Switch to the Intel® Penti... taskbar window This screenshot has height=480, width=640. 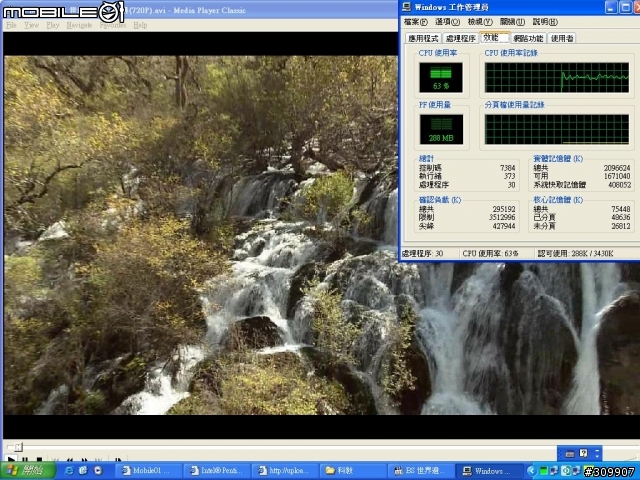pos(216,471)
